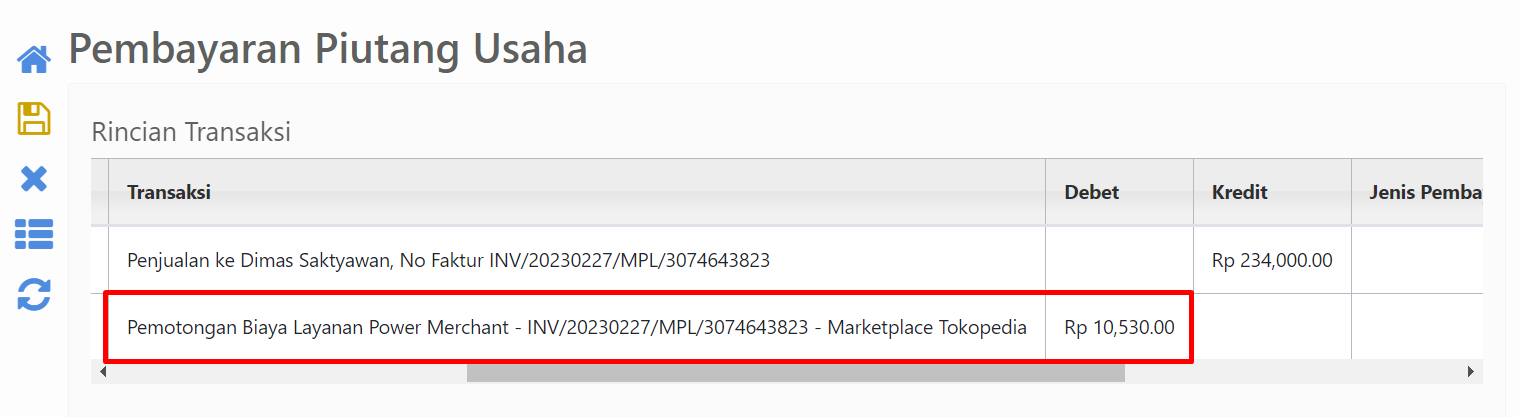
Task: Click the Rincian Transaksi section heading
Action: tap(191, 131)
